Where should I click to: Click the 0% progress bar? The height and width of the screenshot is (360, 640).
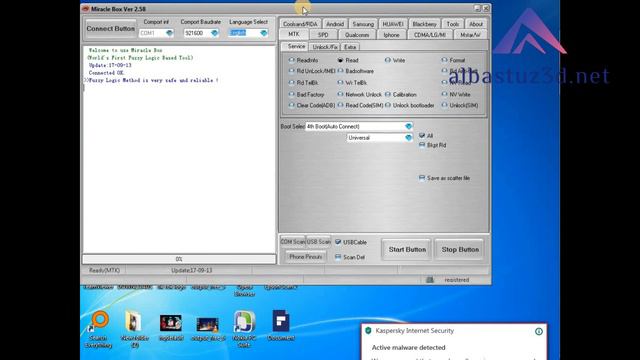pos(179,259)
